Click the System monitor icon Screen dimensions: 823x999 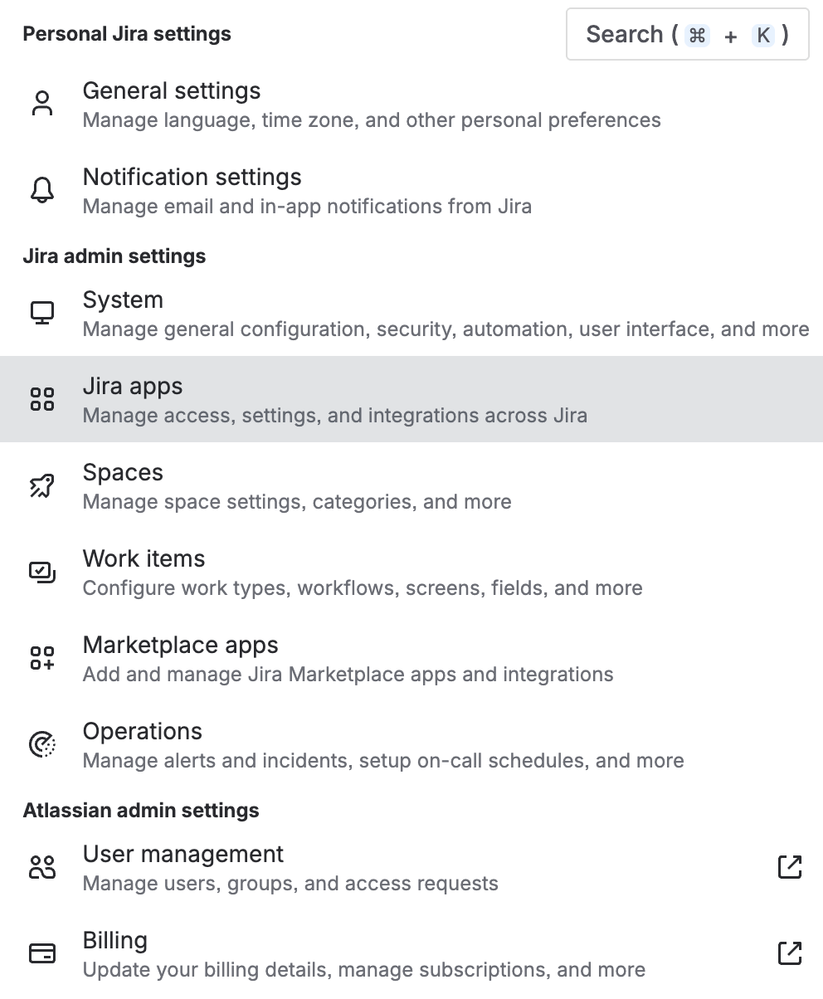(41, 311)
